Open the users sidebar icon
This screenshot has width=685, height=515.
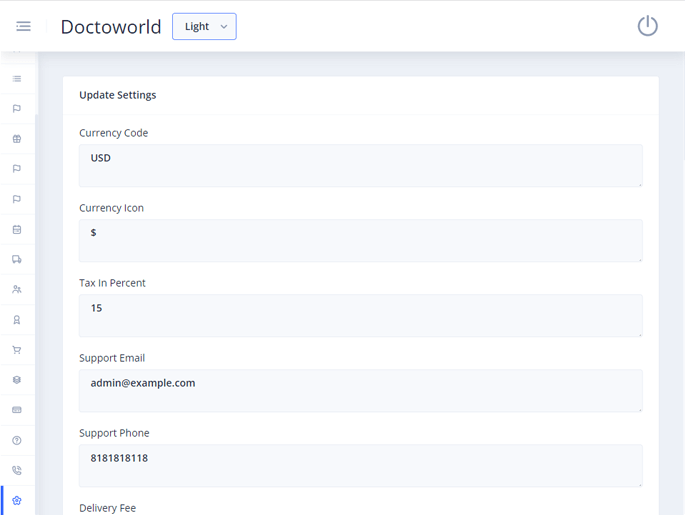click(x=17, y=290)
